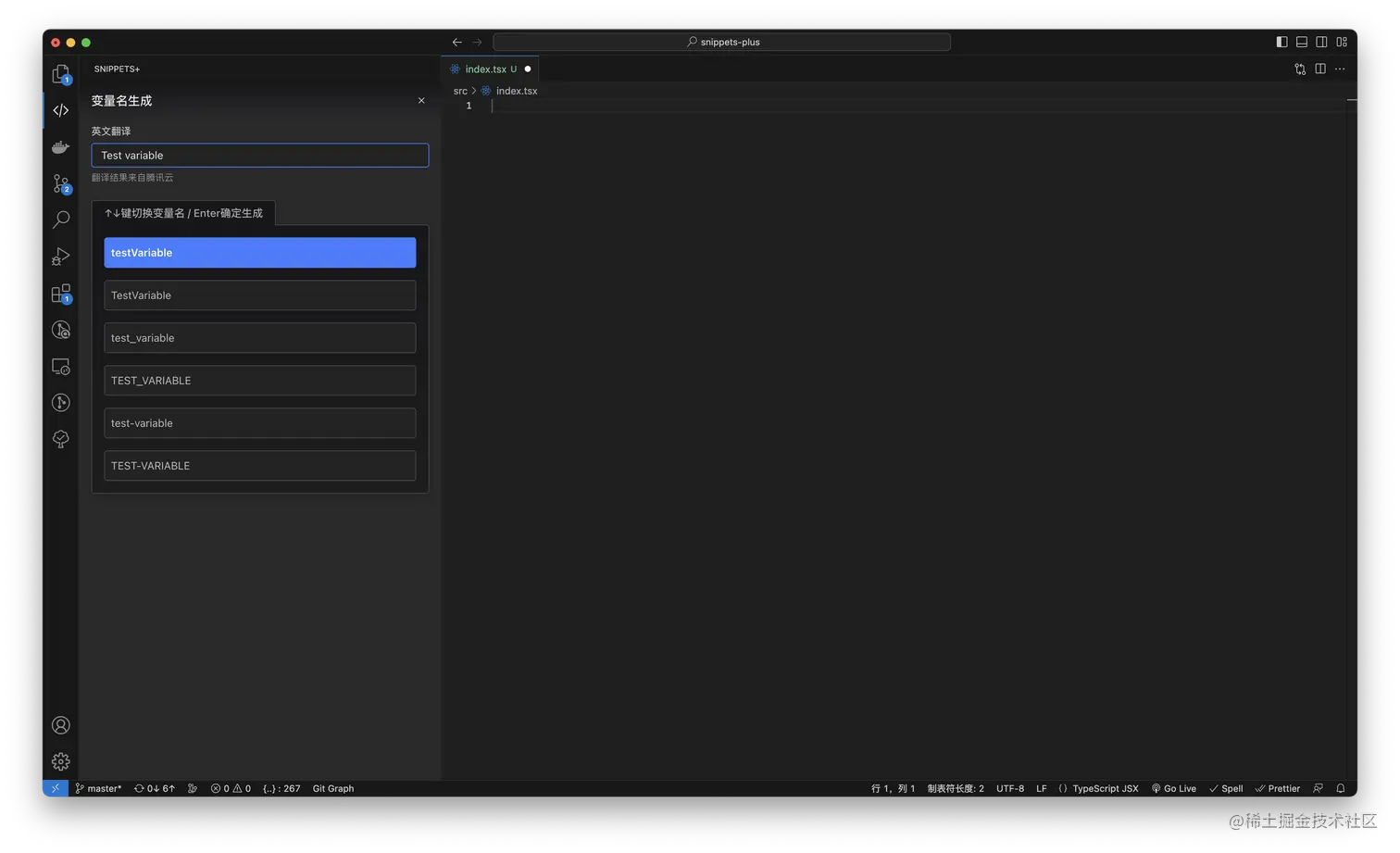The height and width of the screenshot is (853, 1400).
Task: Go to line via 行 1, 列 1
Action: (893, 788)
